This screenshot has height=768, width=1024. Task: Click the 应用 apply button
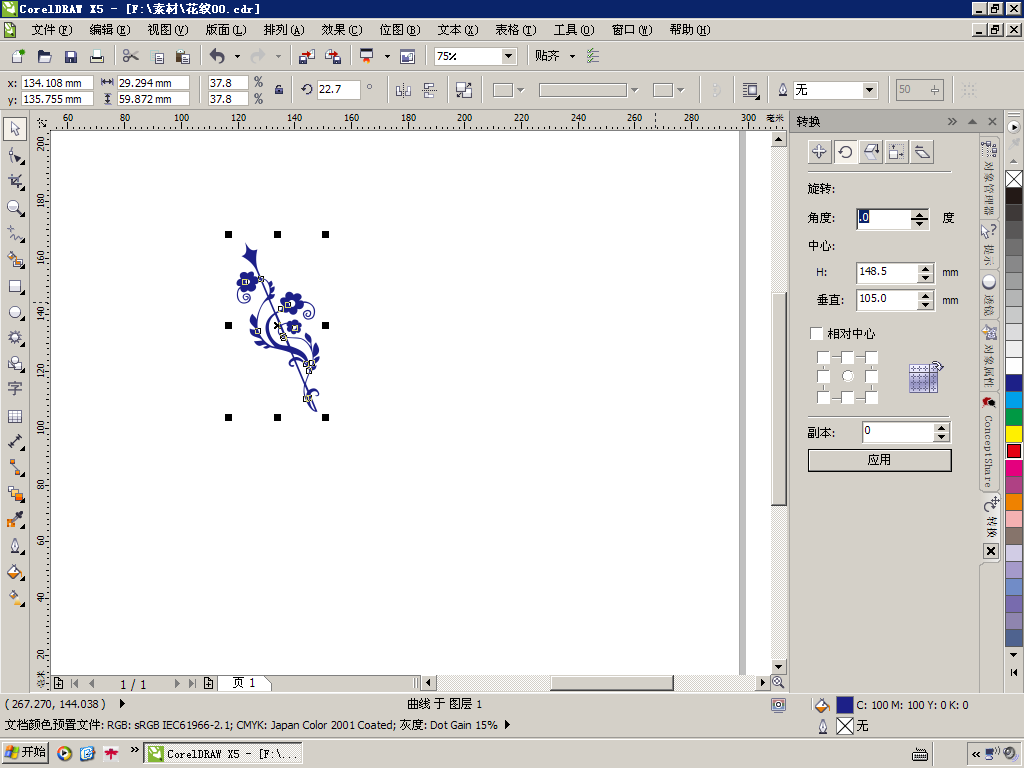click(879, 460)
